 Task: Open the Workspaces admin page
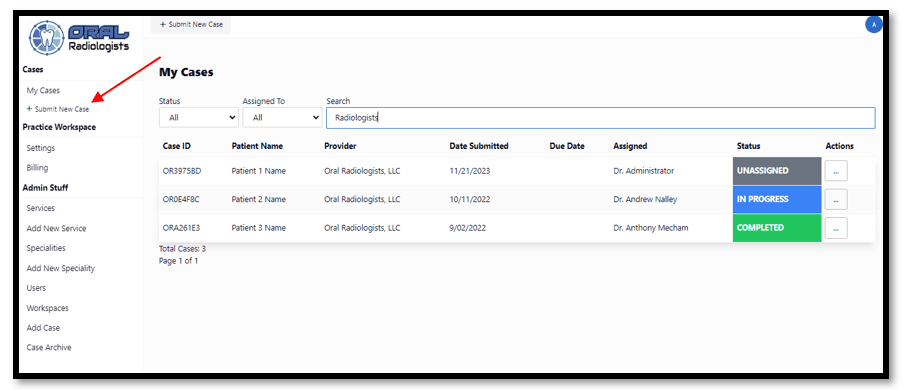click(48, 308)
